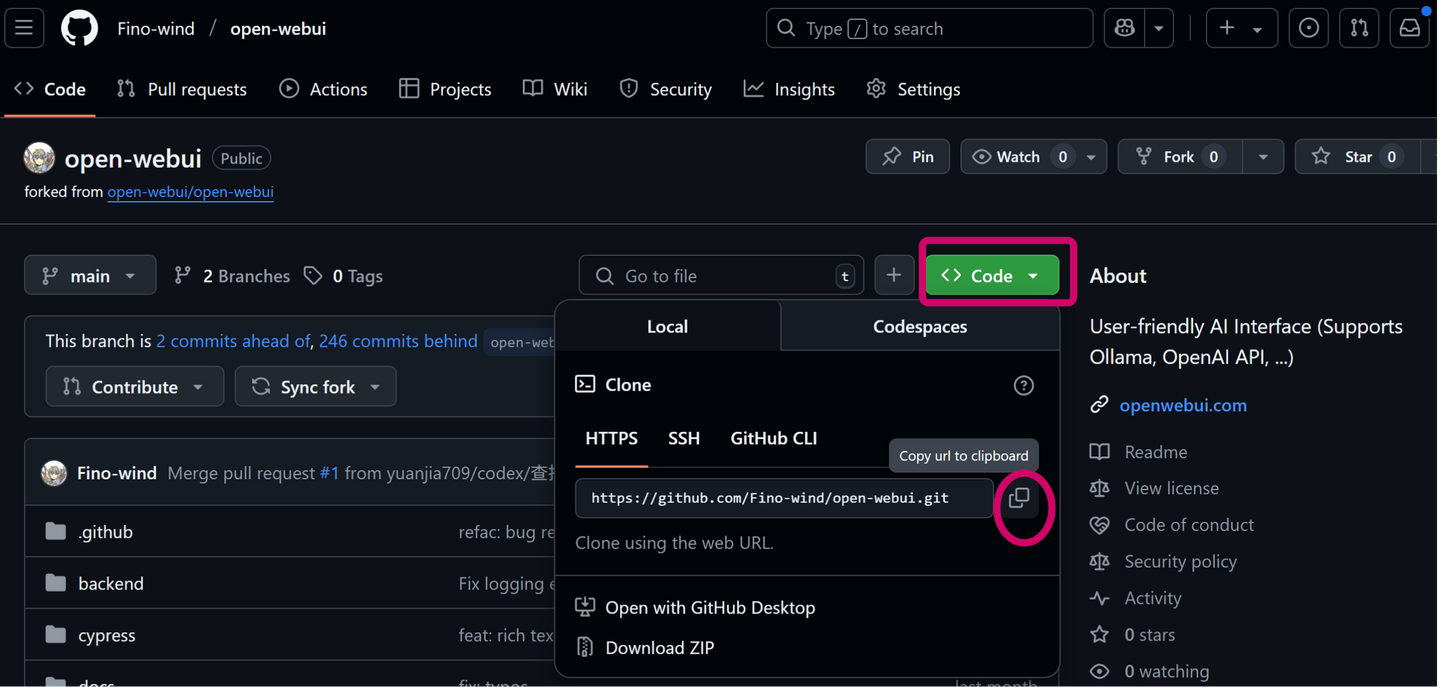Open the Activity link in About
Image resolution: width=1440 pixels, height=687 pixels.
(x=1136, y=598)
